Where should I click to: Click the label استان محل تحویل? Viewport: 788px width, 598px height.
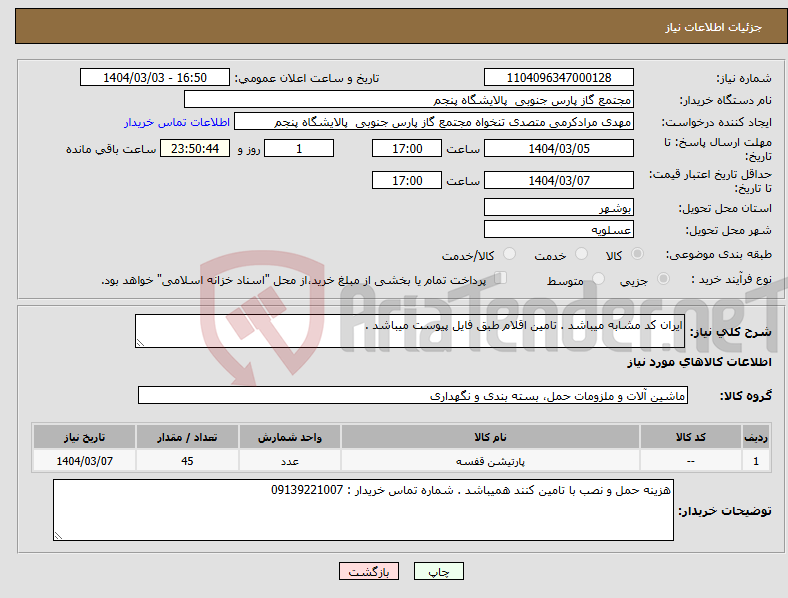pyautogui.click(x=725, y=208)
